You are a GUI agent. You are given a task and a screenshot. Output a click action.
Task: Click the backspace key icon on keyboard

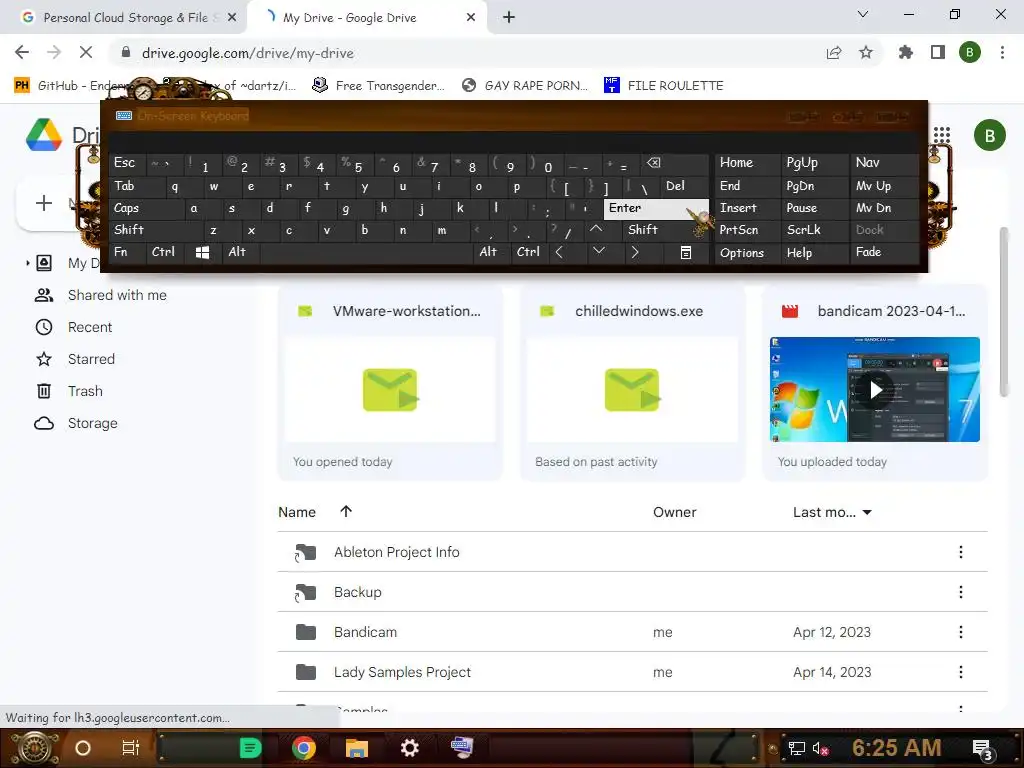click(x=676, y=163)
